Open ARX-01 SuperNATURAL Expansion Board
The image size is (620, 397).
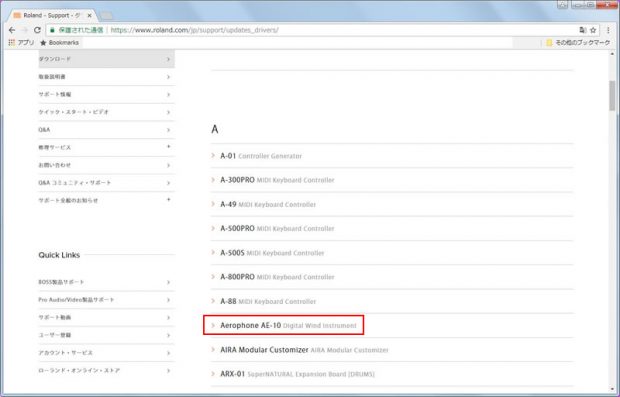coord(297,374)
